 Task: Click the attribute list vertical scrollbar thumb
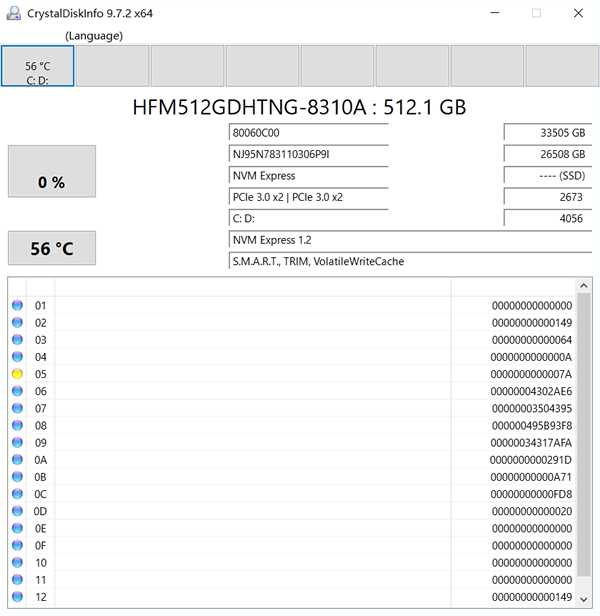pyautogui.click(x=583, y=434)
